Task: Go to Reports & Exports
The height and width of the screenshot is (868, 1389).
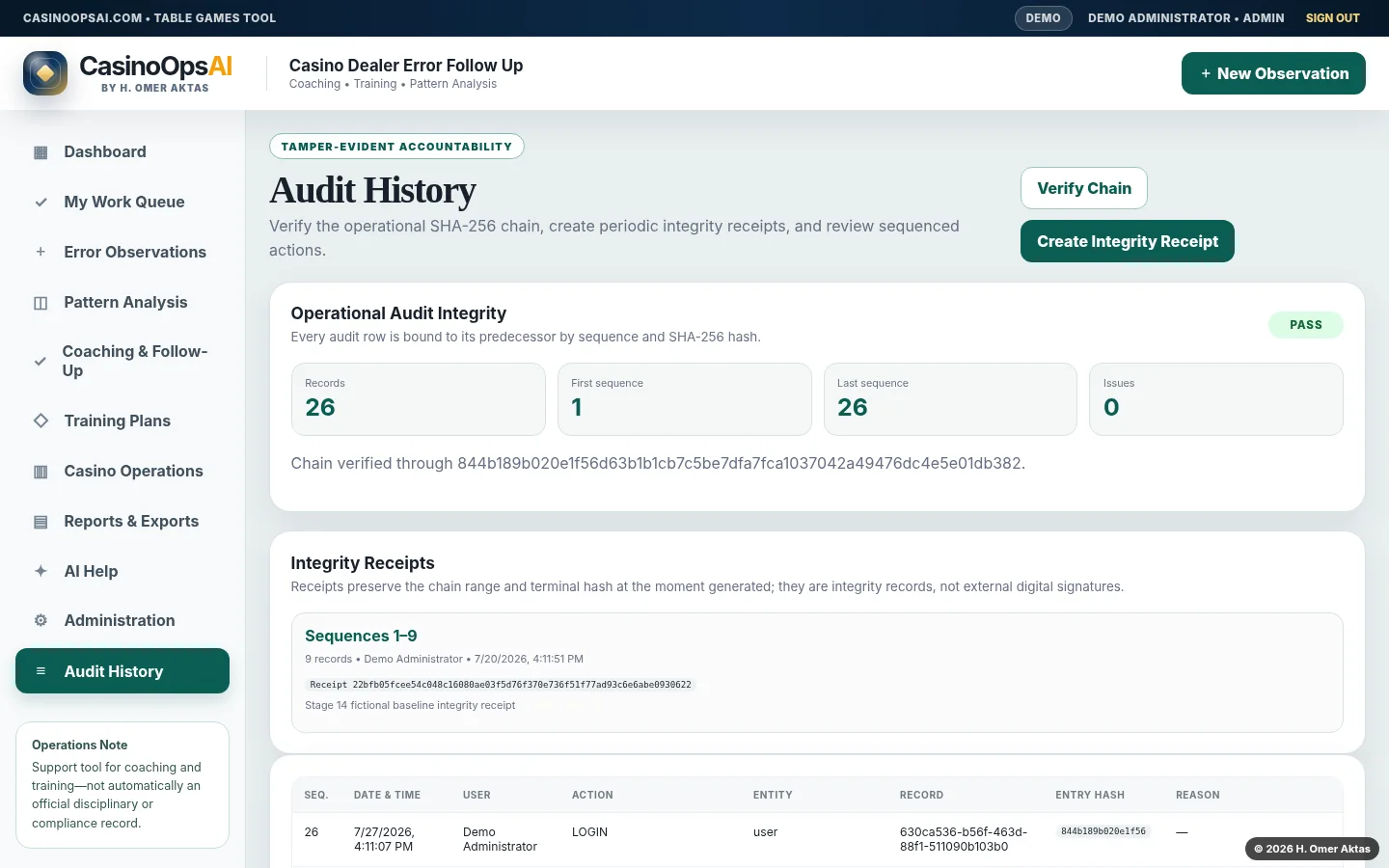Action: [x=123, y=522]
